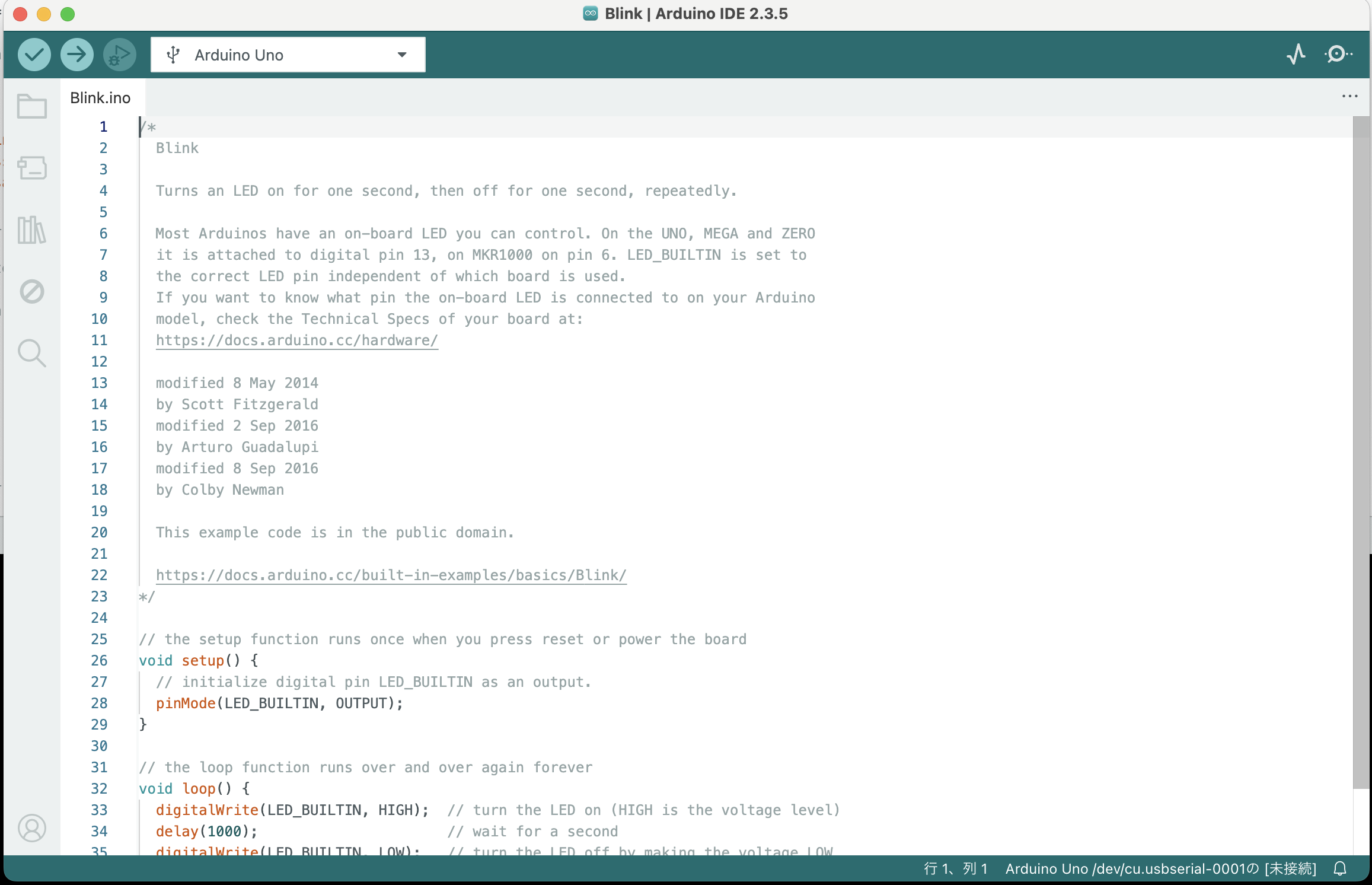This screenshot has width=1372, height=885.
Task: Click the Arduino Uno port status text
Action: (1160, 869)
